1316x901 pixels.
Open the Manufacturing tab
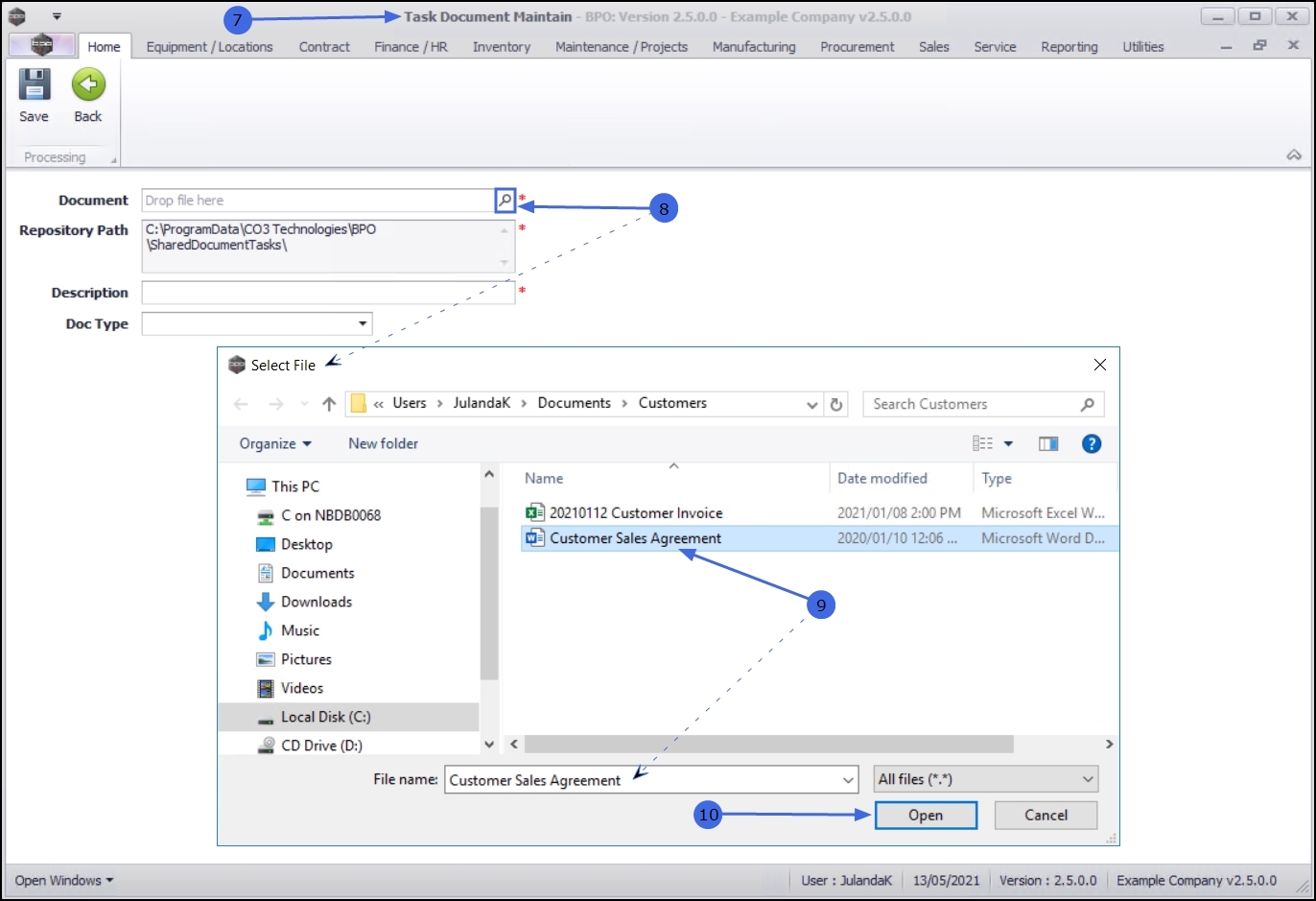tap(754, 46)
